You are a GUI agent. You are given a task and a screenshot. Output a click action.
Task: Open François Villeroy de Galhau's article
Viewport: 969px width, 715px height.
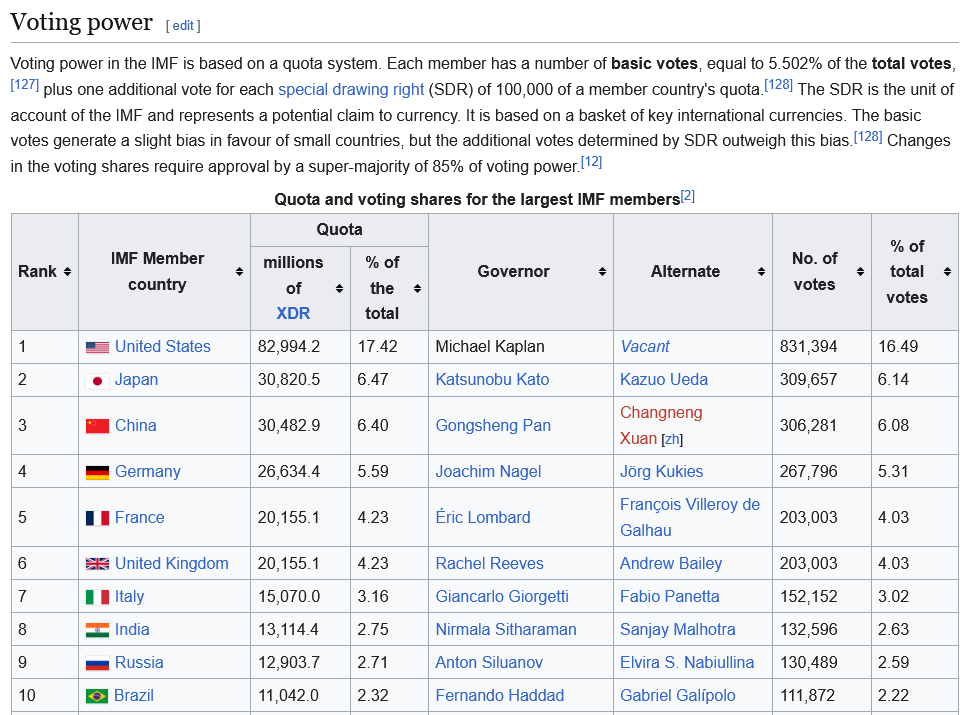tap(690, 517)
